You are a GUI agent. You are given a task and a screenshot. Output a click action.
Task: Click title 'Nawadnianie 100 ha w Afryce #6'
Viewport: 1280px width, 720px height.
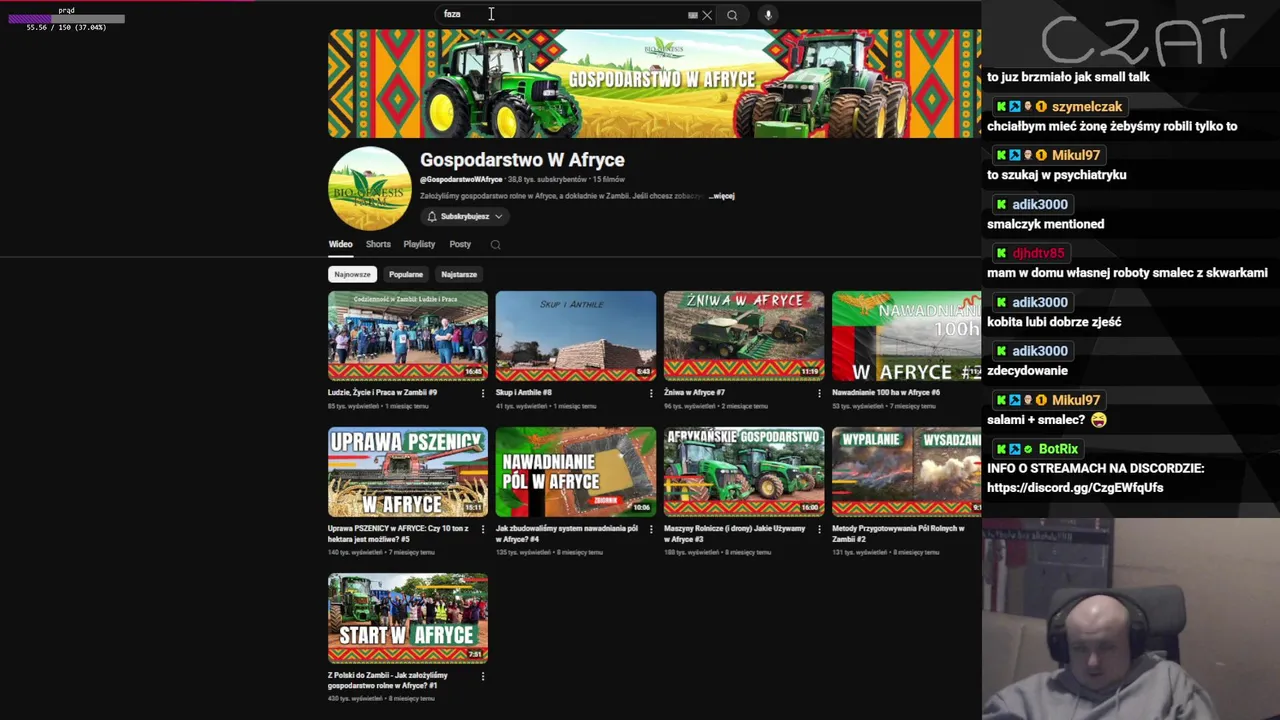click(x=886, y=393)
